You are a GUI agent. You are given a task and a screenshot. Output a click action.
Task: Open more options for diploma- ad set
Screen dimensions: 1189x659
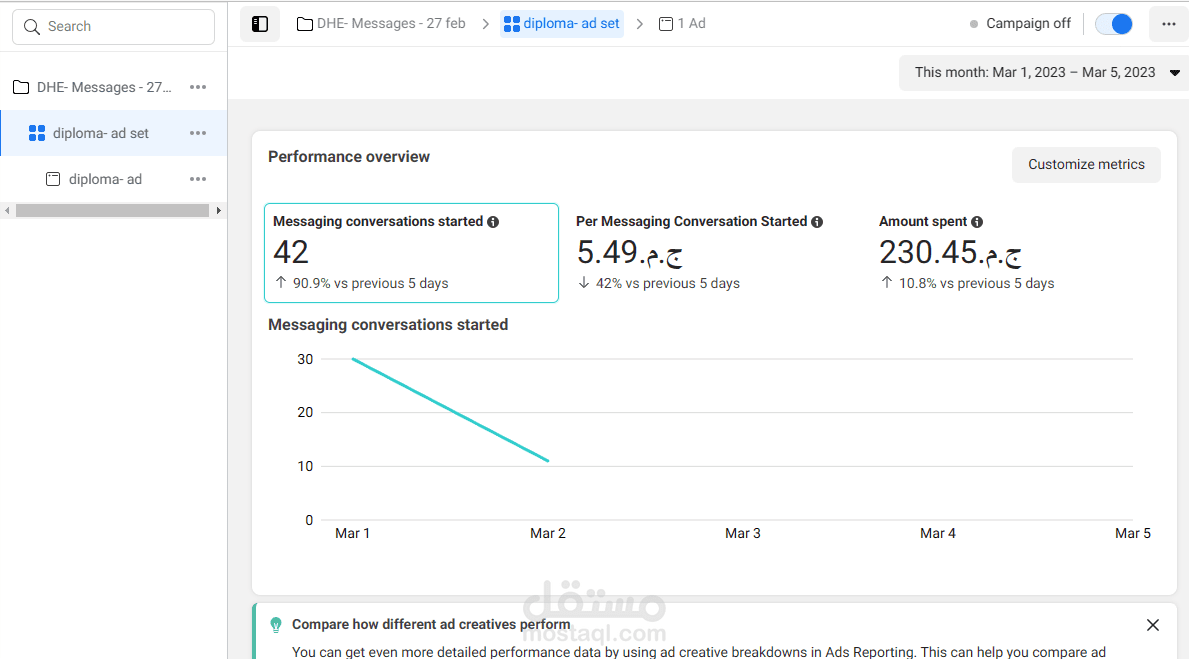click(x=198, y=133)
